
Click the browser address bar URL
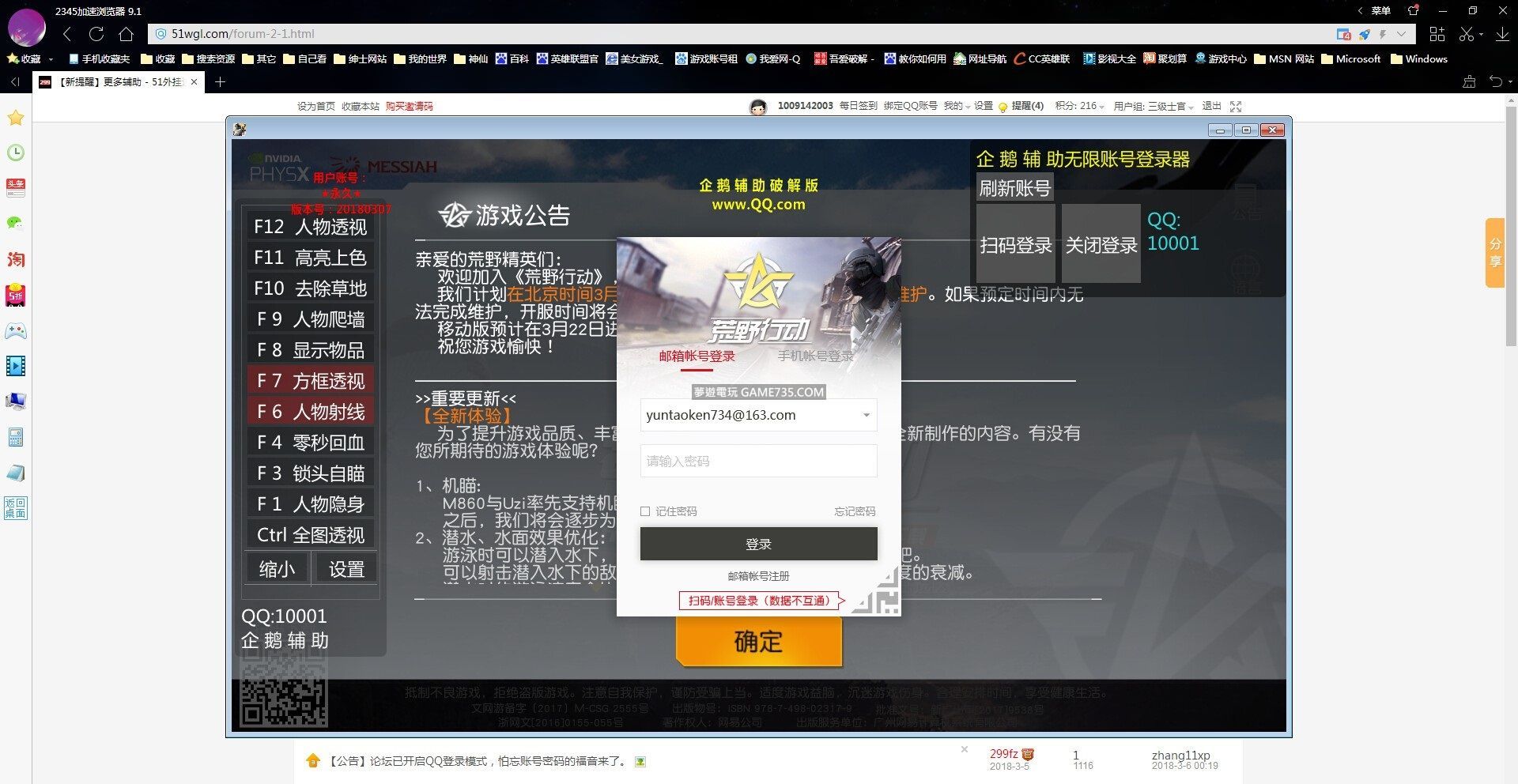coord(243,34)
